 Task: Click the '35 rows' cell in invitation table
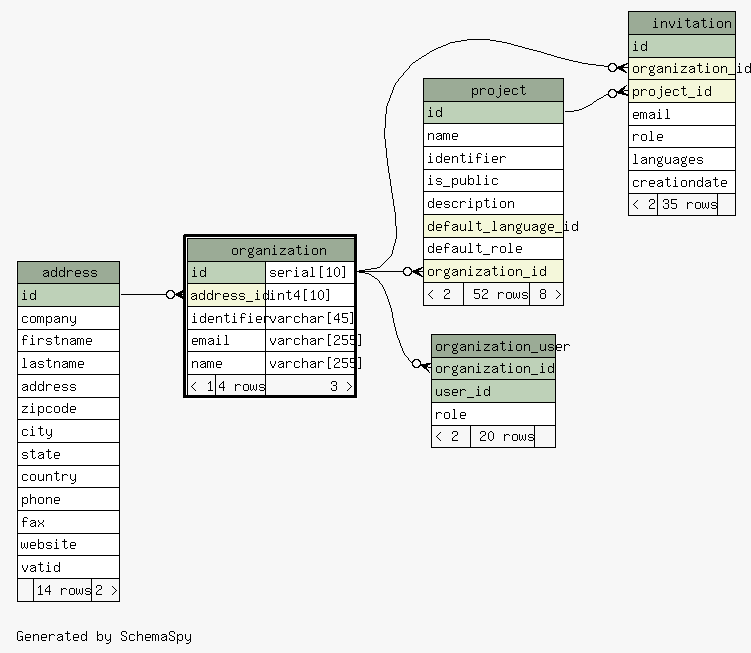click(x=688, y=204)
